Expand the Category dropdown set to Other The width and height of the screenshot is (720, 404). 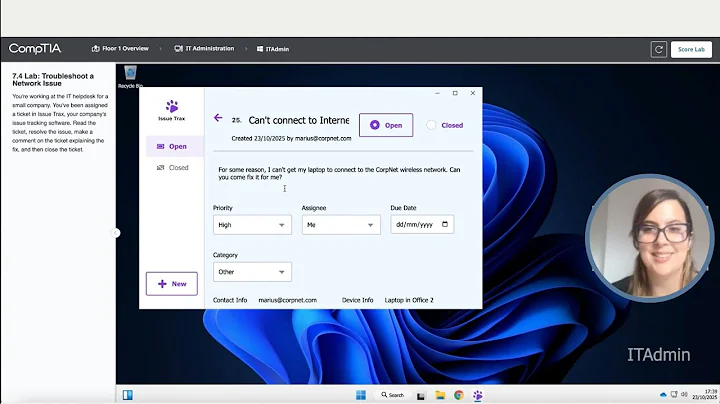click(x=252, y=272)
